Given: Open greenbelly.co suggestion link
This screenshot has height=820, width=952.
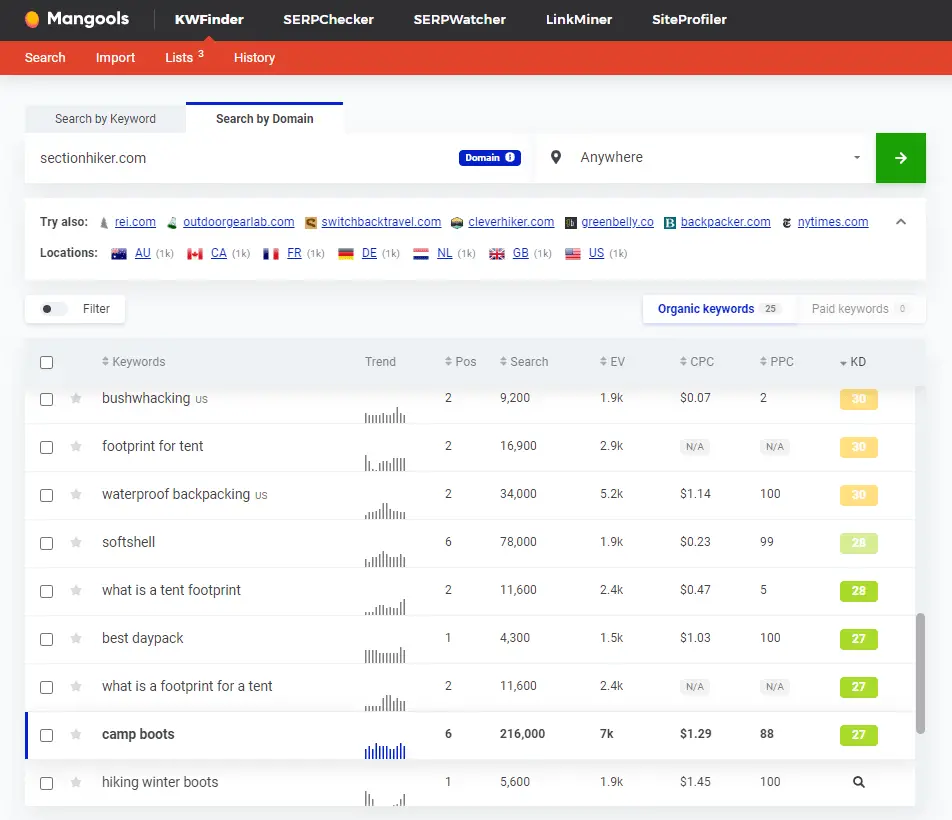Looking at the screenshot, I should point(617,222).
